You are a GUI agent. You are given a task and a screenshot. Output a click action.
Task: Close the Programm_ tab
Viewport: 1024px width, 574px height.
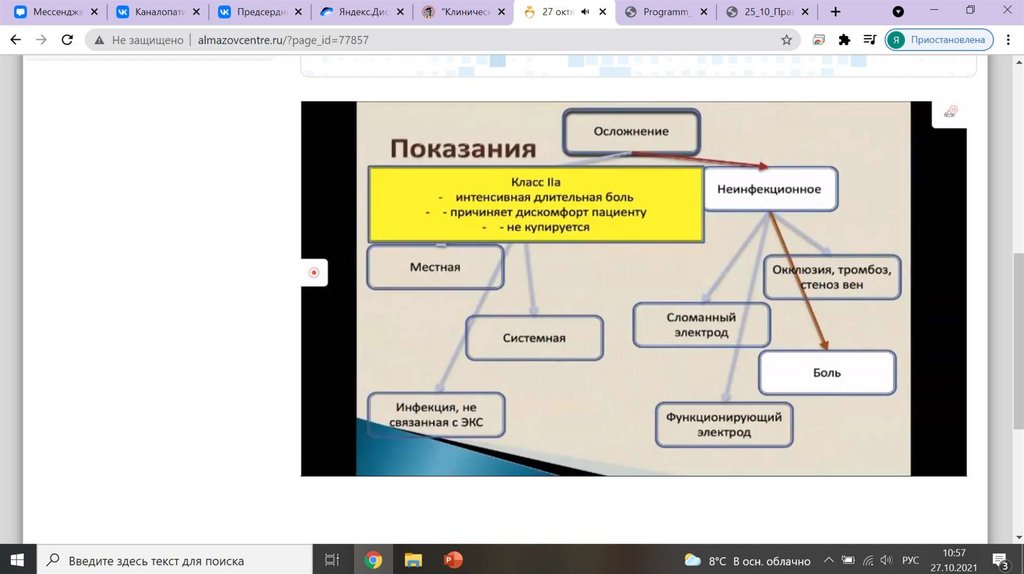[703, 12]
